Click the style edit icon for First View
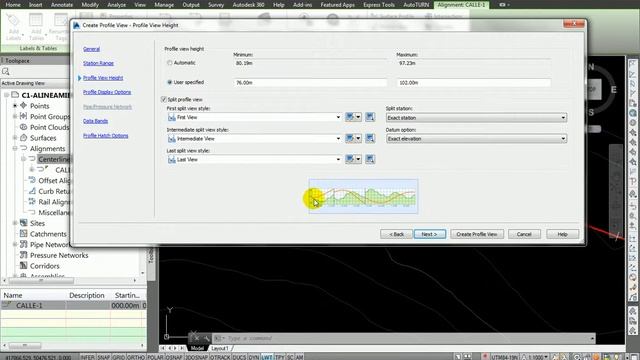640x360 pixels. tap(350, 118)
